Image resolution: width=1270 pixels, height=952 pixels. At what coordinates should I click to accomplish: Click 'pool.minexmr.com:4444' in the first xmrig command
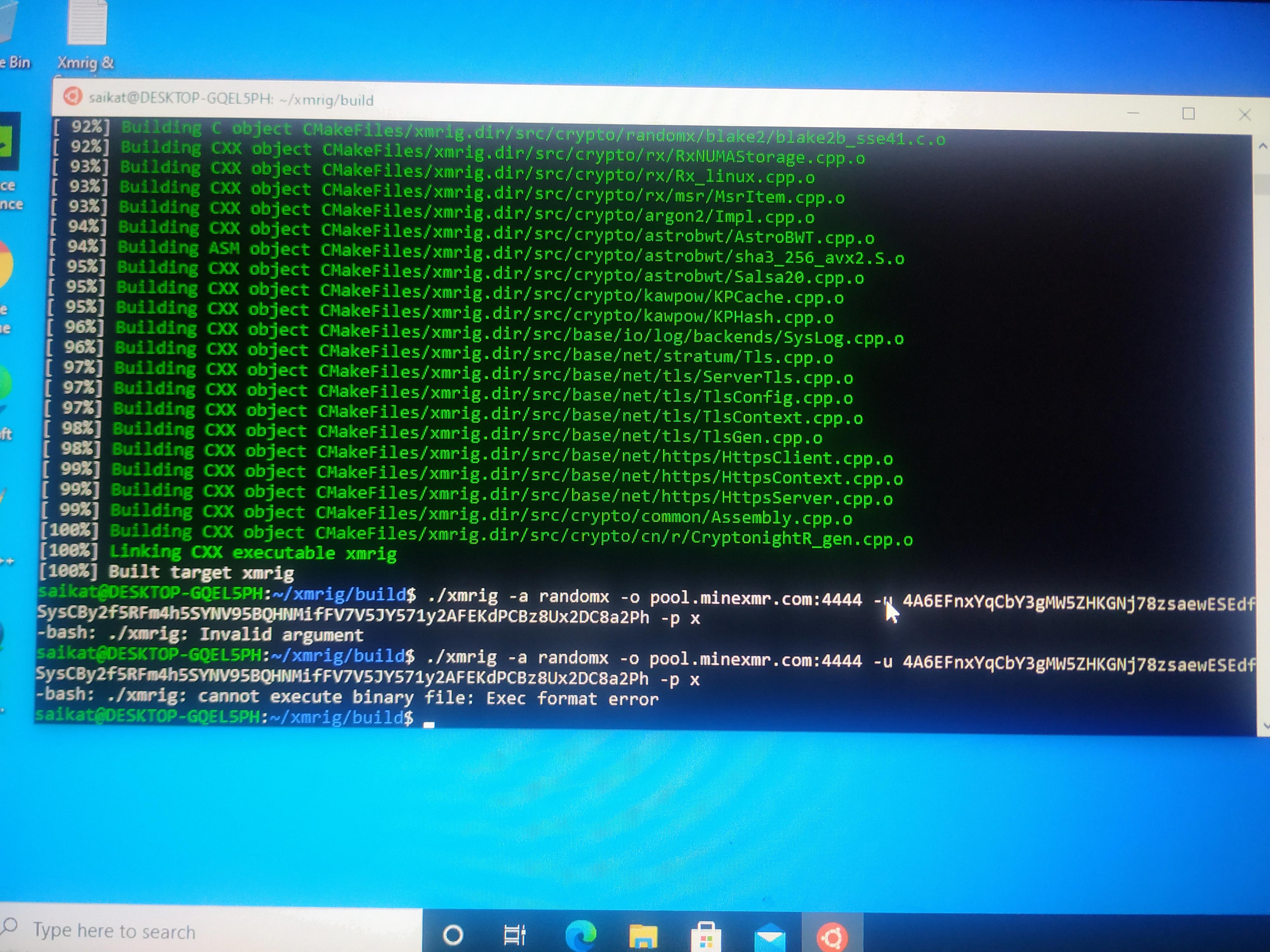coord(756,598)
